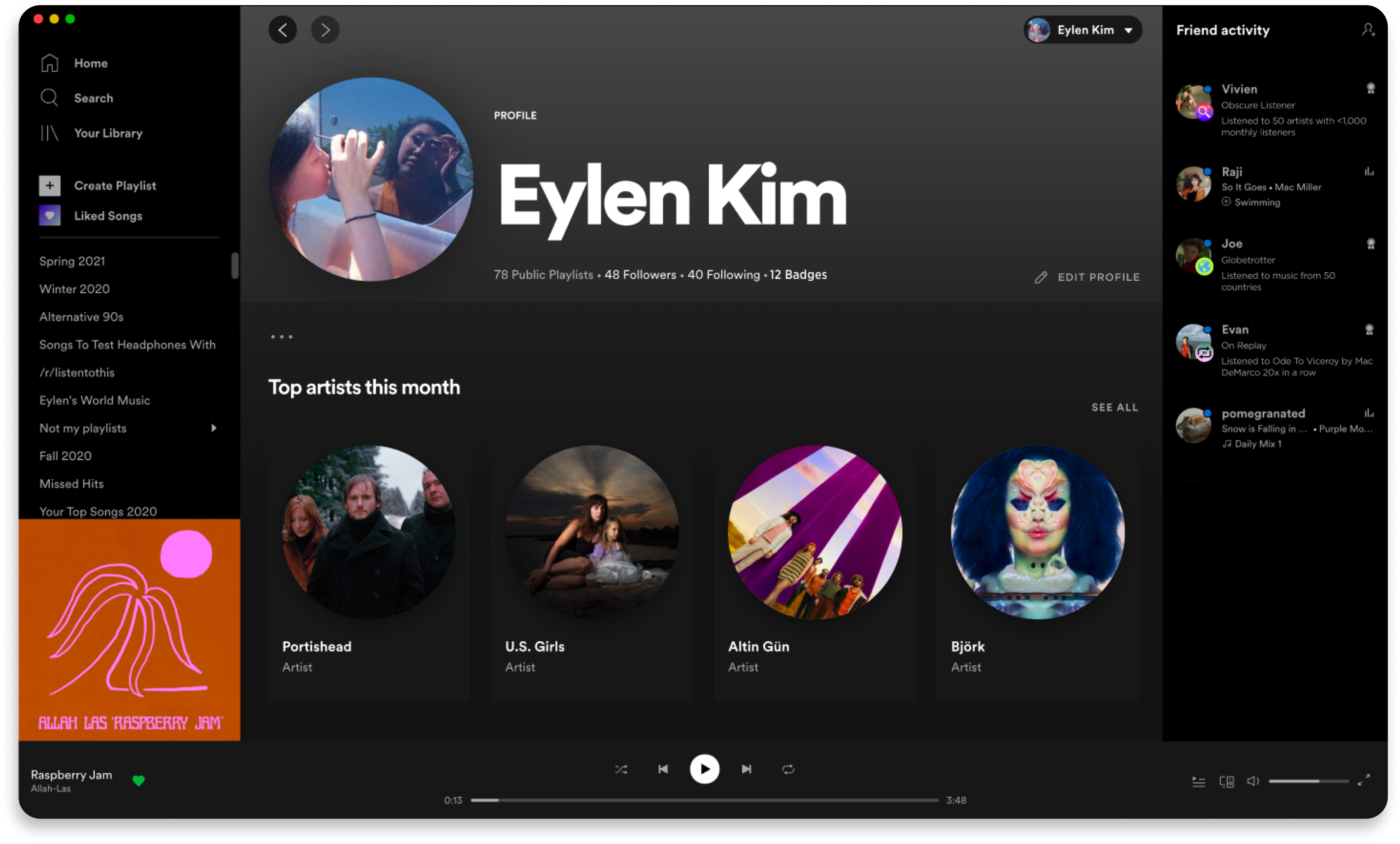Click See All top artists
The image size is (1400, 844).
tap(1114, 408)
